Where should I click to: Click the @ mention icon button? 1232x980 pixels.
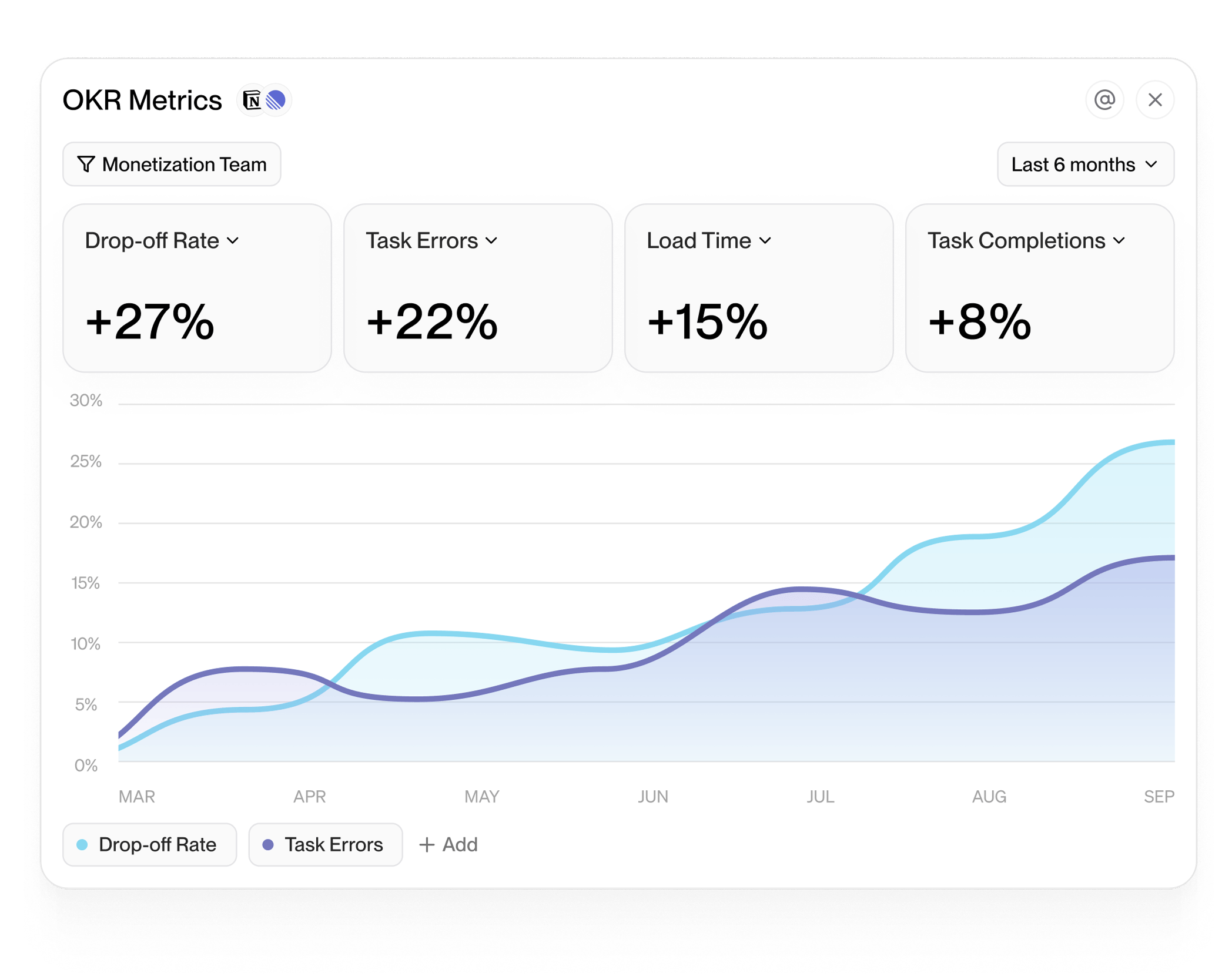point(1104,100)
